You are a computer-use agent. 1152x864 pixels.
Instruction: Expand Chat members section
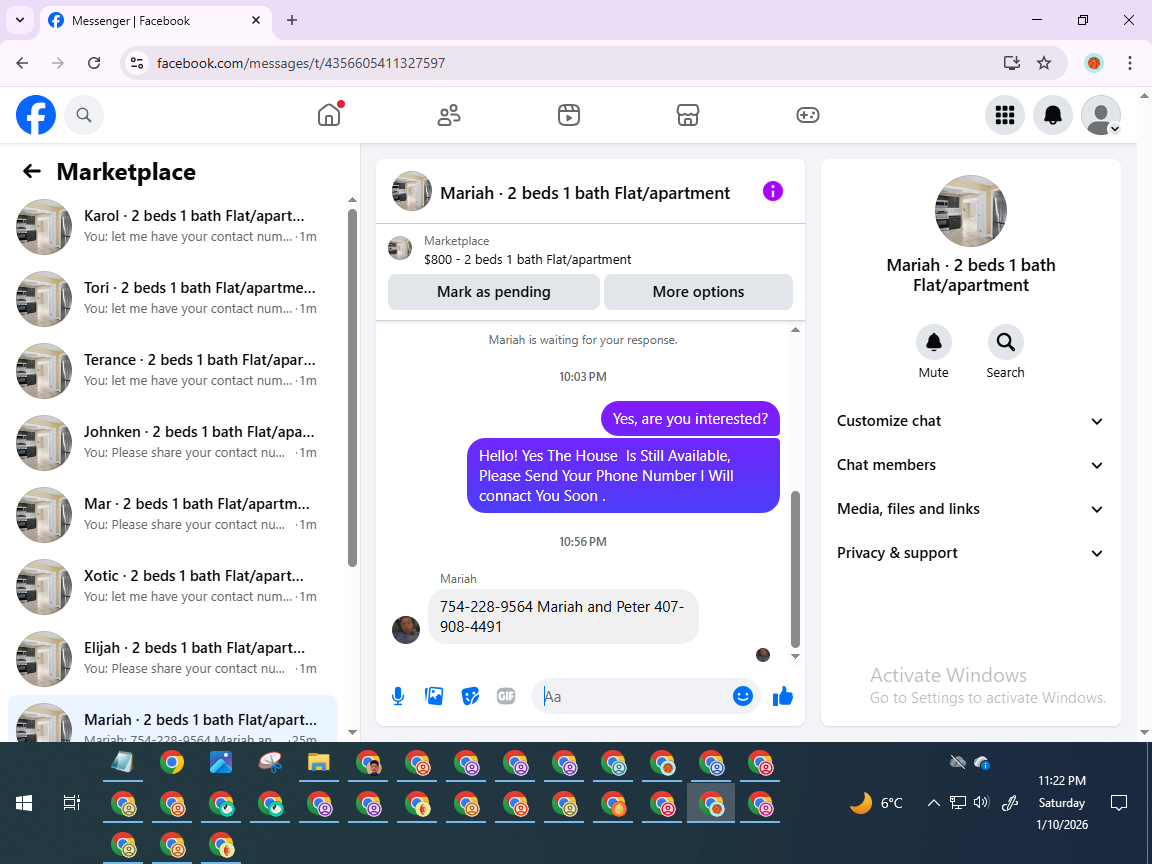[x=971, y=465]
